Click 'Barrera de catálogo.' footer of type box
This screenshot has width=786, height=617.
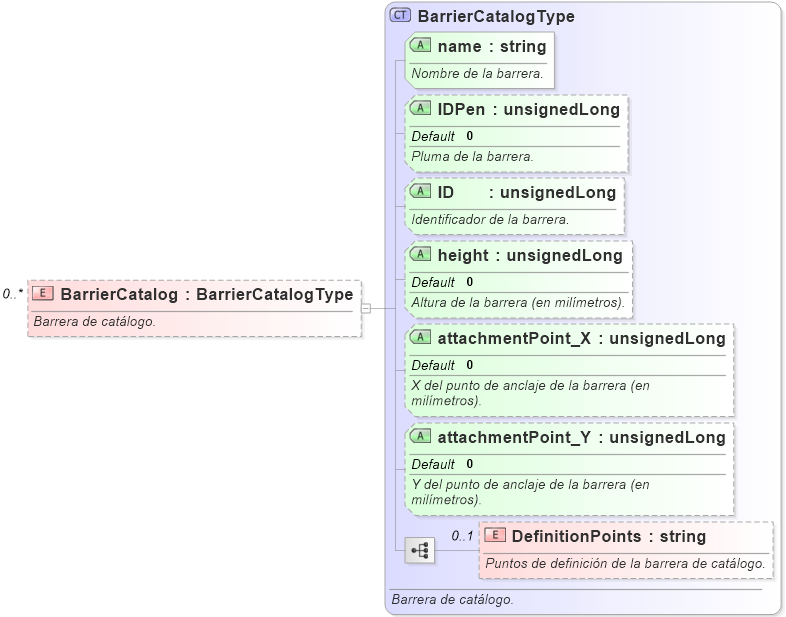(452, 599)
